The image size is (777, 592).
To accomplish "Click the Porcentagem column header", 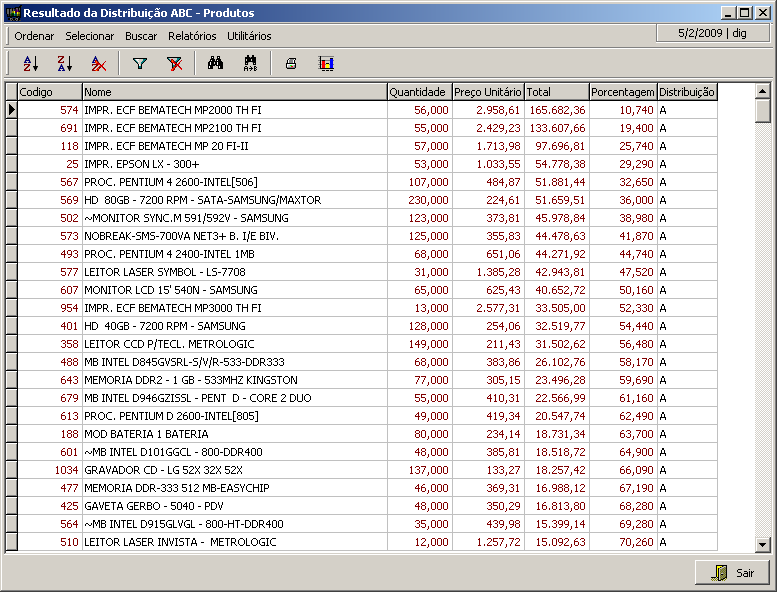I will (x=622, y=92).
